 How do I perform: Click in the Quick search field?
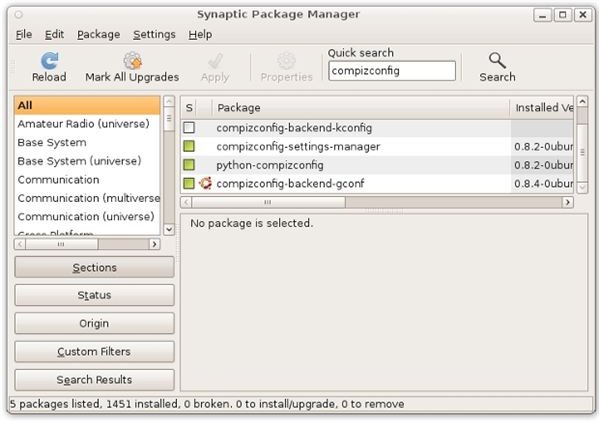[x=392, y=71]
